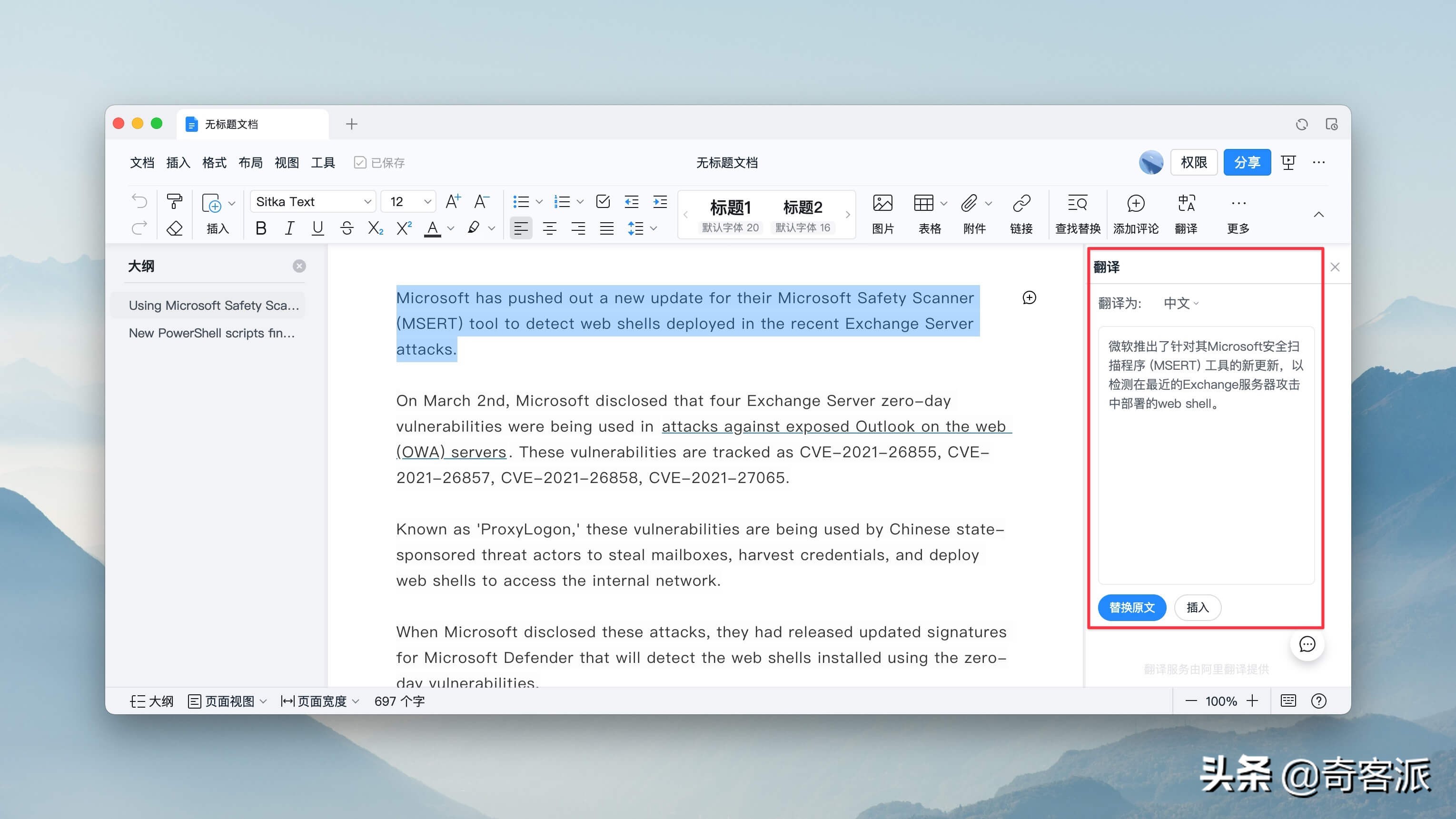This screenshot has height=819, width=1456.
Task: Set center text alignment
Action: [549, 228]
